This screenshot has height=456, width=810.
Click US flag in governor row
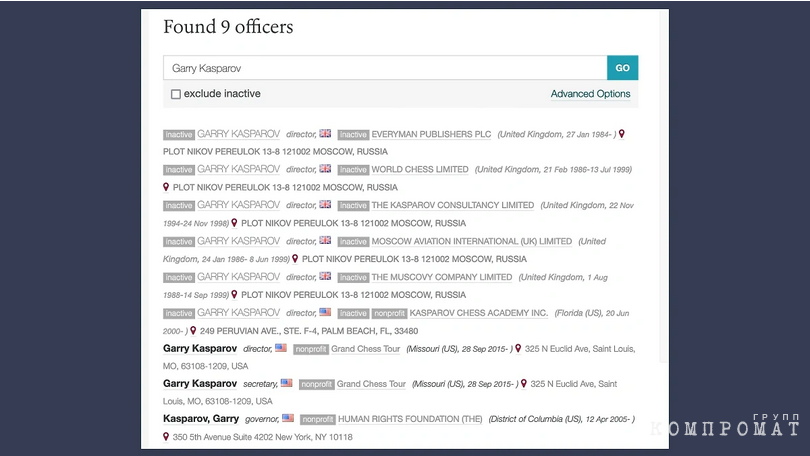pos(288,418)
